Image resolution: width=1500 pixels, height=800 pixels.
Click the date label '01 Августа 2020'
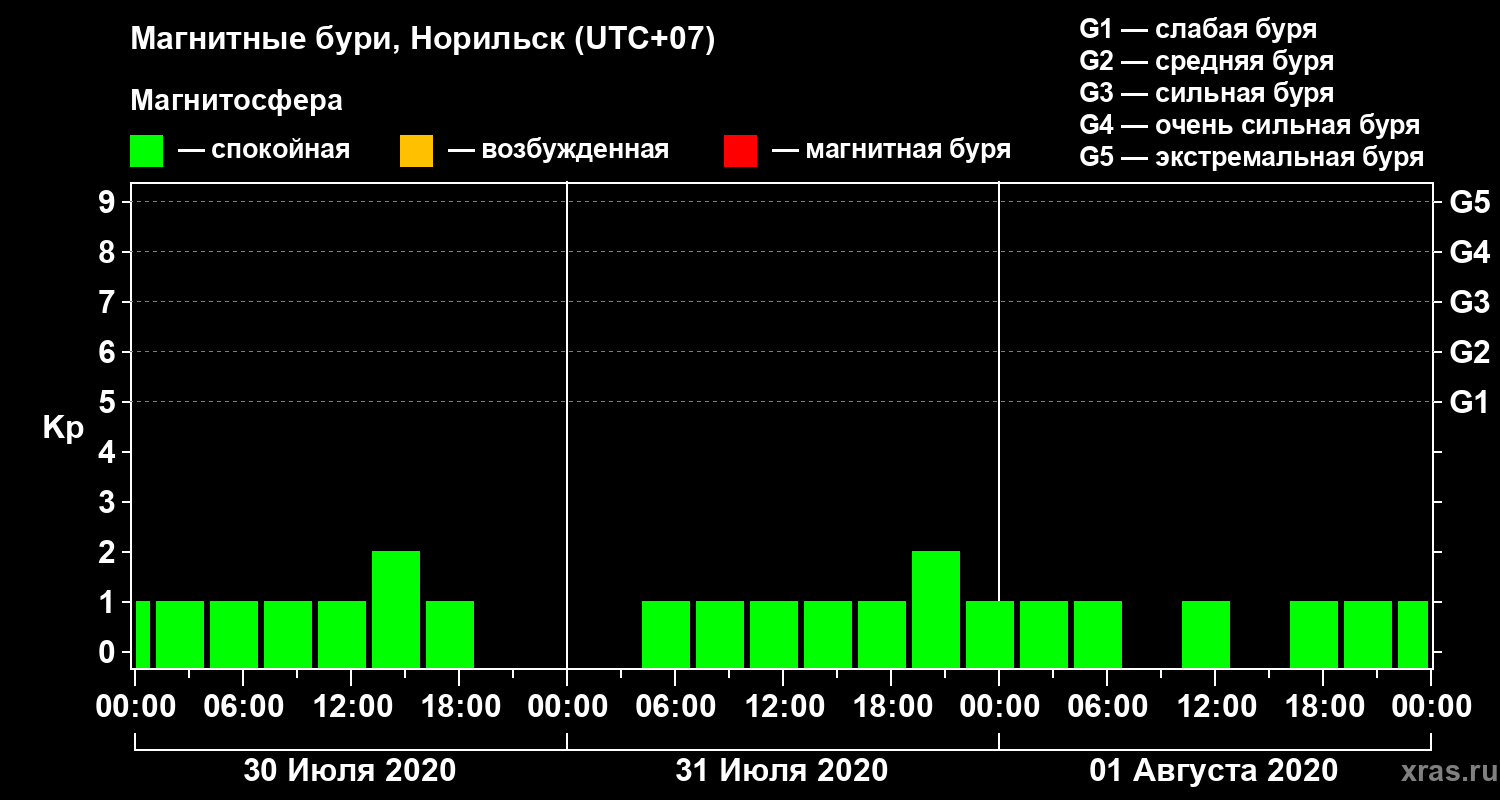pos(1214,771)
